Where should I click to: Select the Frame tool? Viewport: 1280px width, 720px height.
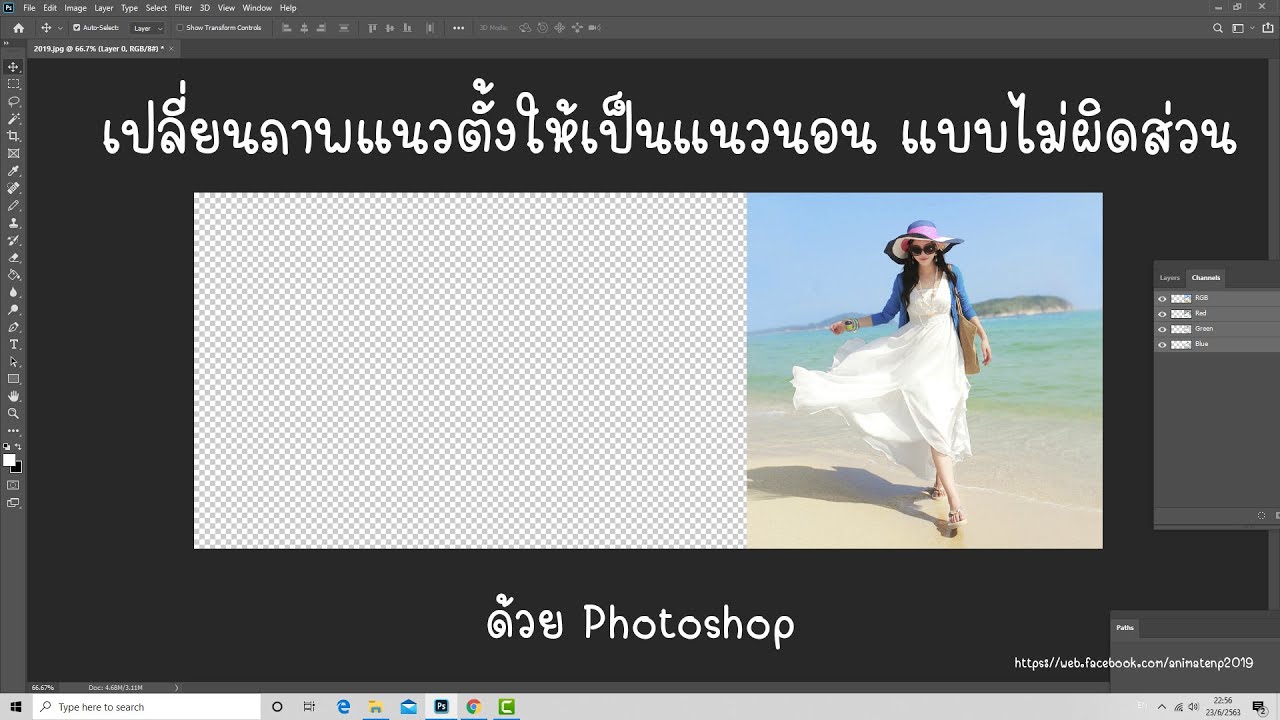pos(13,153)
